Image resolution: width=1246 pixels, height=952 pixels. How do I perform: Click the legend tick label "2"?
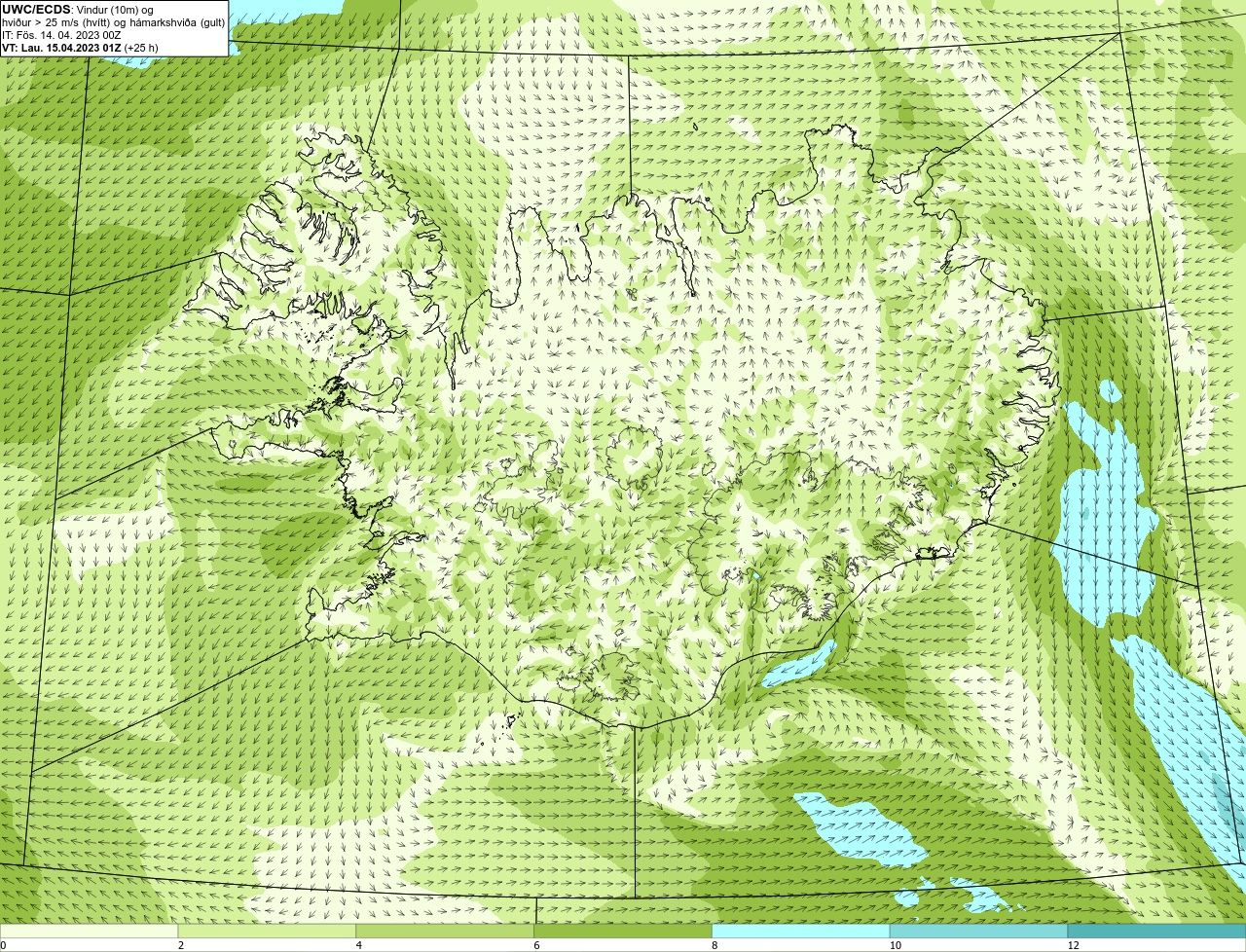181,945
